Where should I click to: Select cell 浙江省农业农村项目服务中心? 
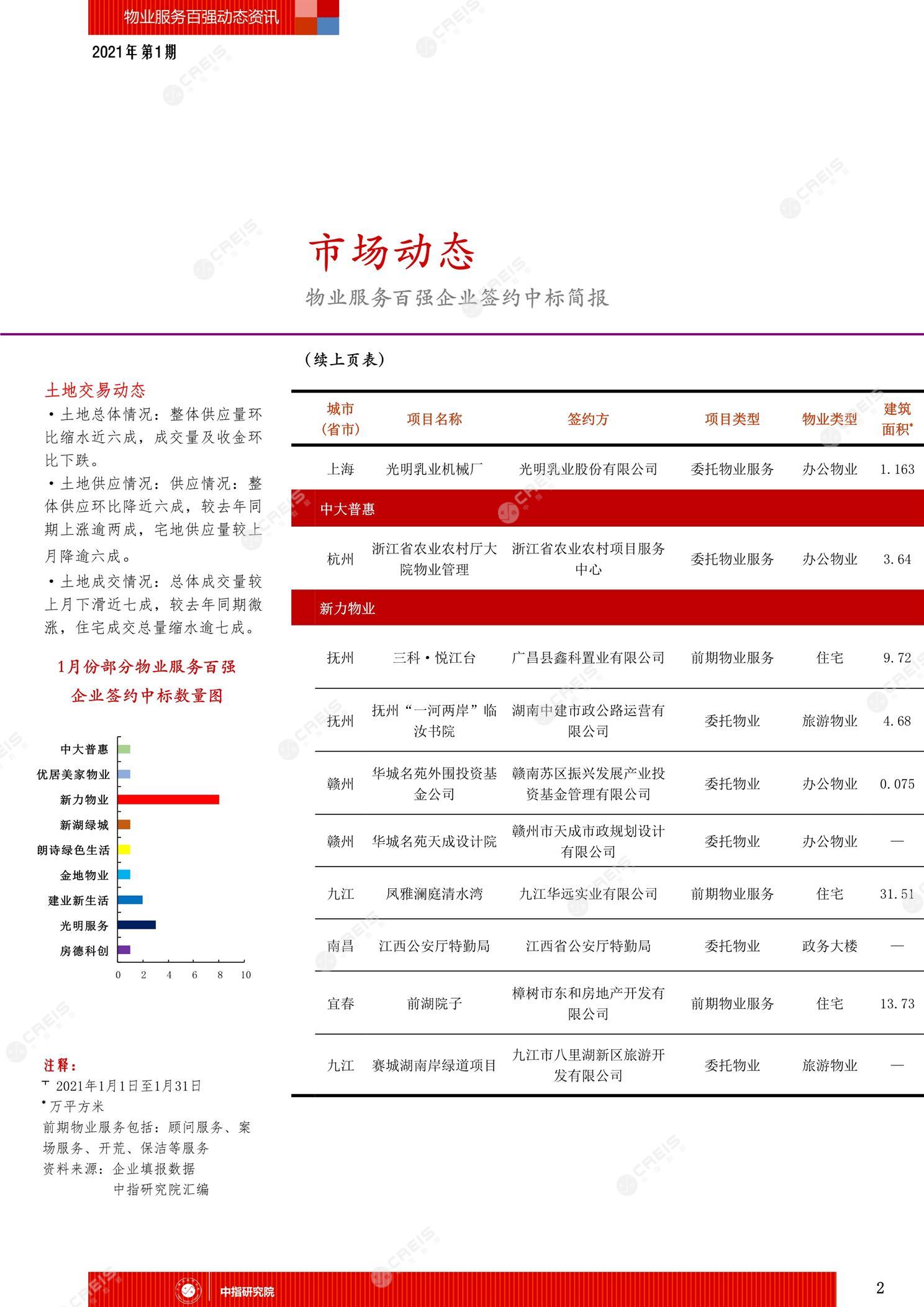[588, 559]
